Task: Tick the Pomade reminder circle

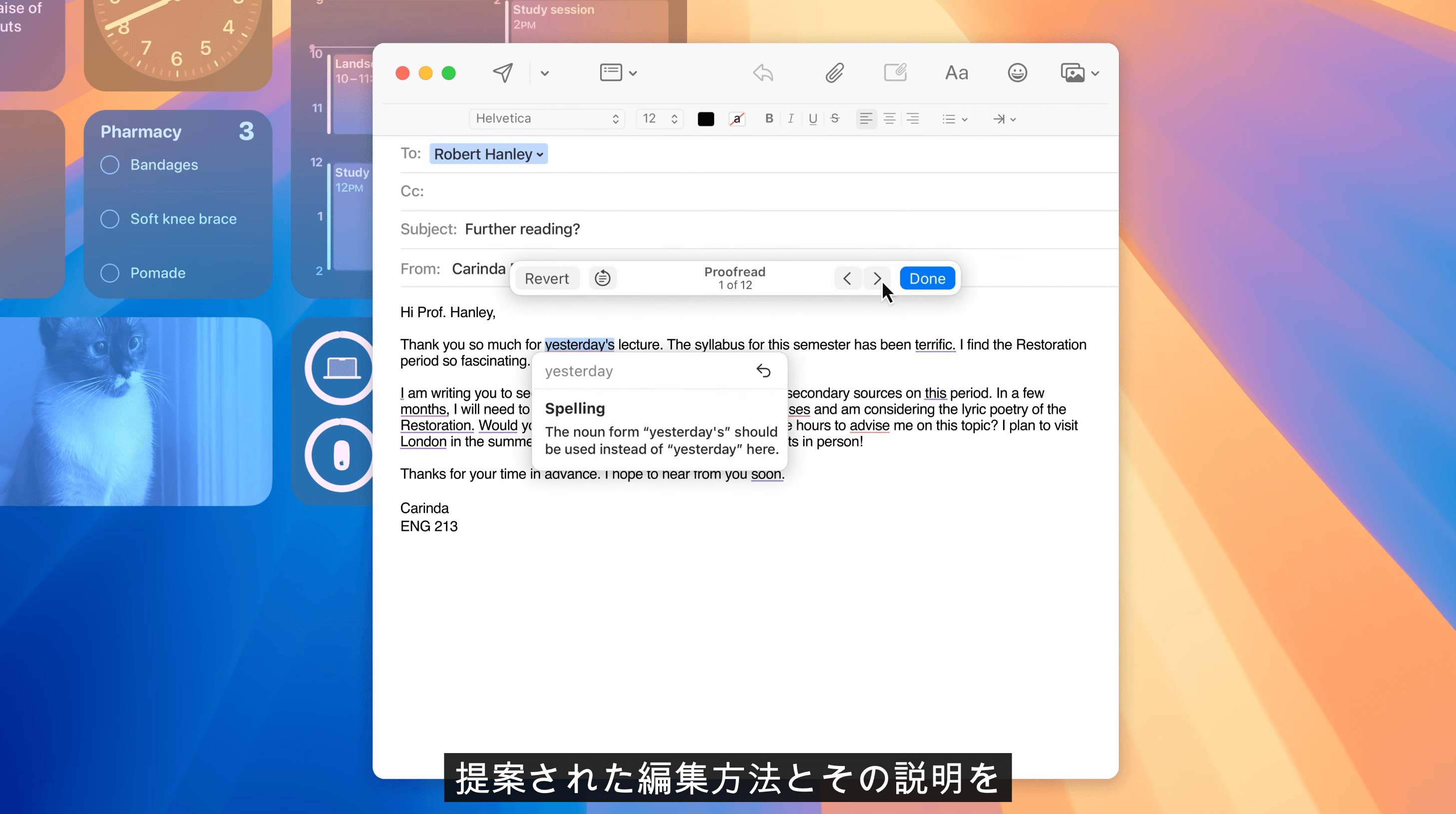Action: point(110,273)
